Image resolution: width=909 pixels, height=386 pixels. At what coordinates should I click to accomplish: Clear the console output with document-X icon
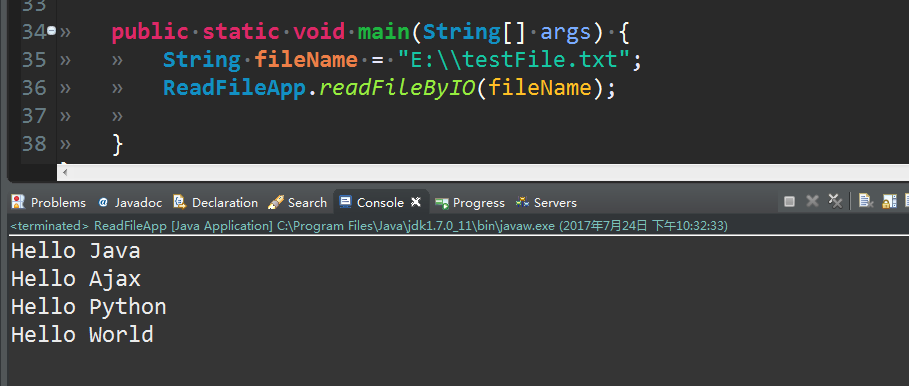(x=866, y=201)
